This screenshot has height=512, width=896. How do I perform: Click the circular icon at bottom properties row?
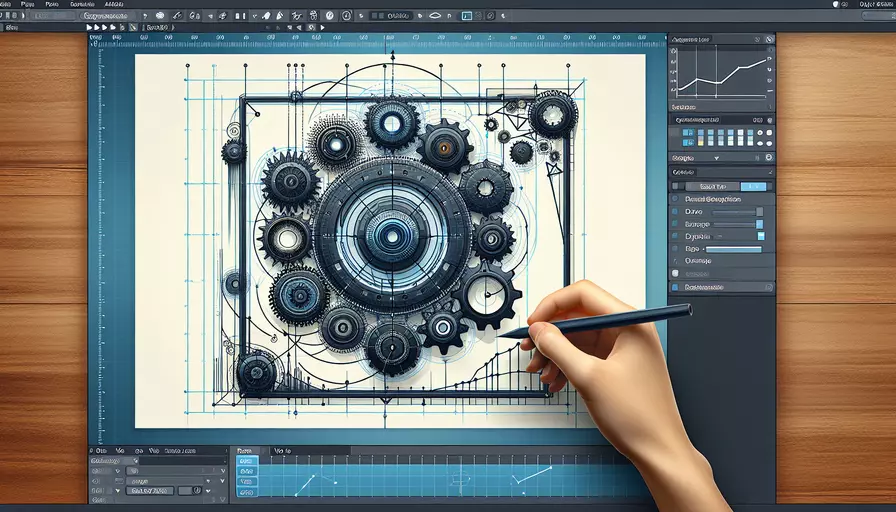(x=769, y=287)
